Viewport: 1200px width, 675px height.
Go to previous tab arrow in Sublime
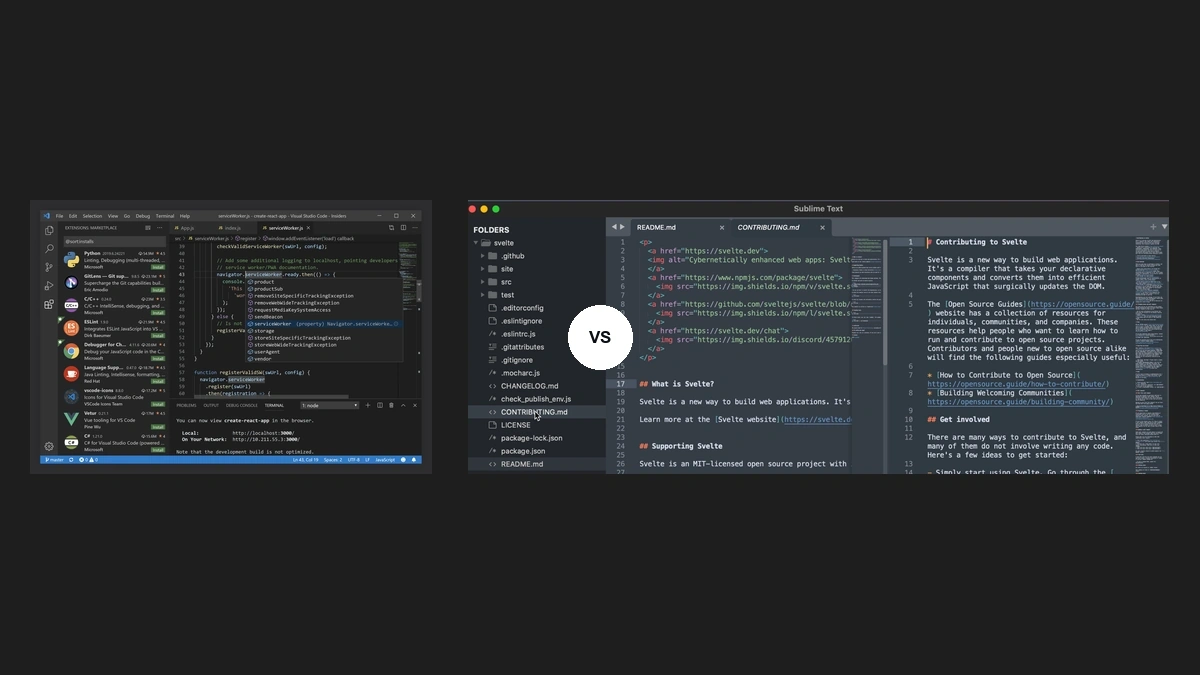(614, 227)
